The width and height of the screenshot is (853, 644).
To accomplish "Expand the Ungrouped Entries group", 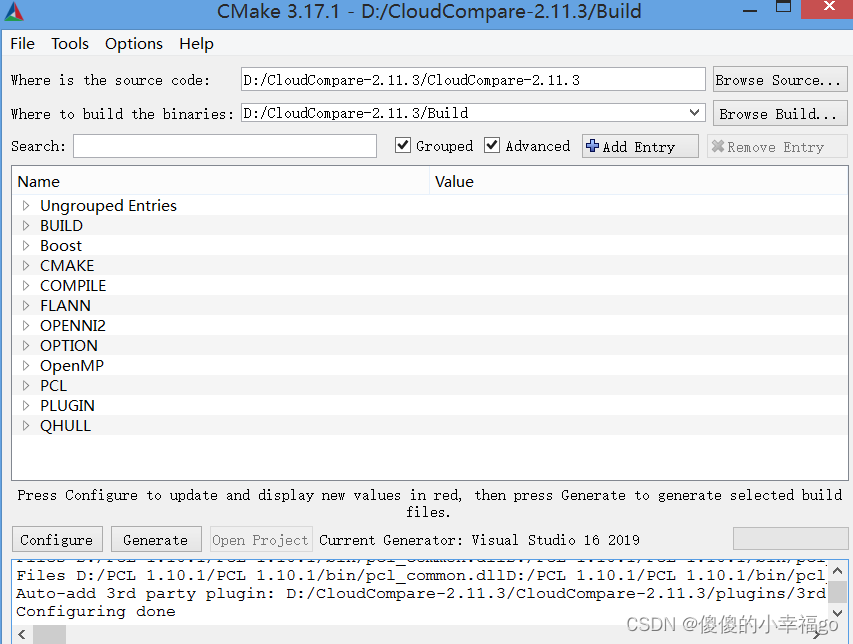I will pyautogui.click(x=26, y=206).
